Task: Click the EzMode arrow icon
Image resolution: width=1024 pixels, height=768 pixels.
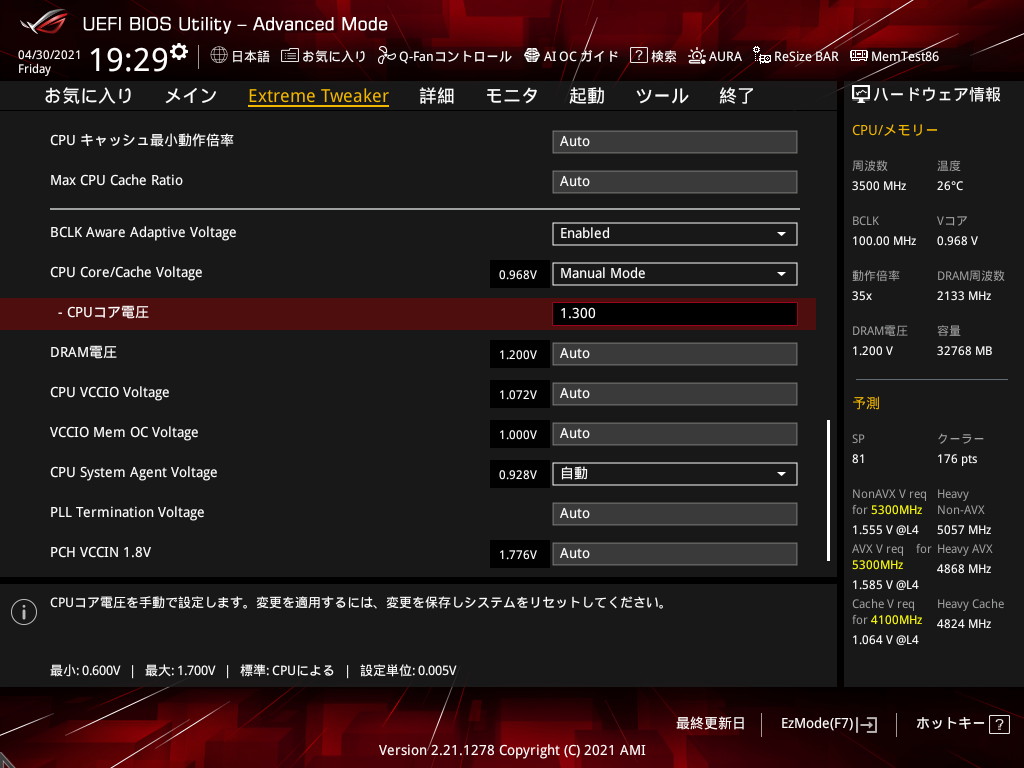Action: point(869,724)
